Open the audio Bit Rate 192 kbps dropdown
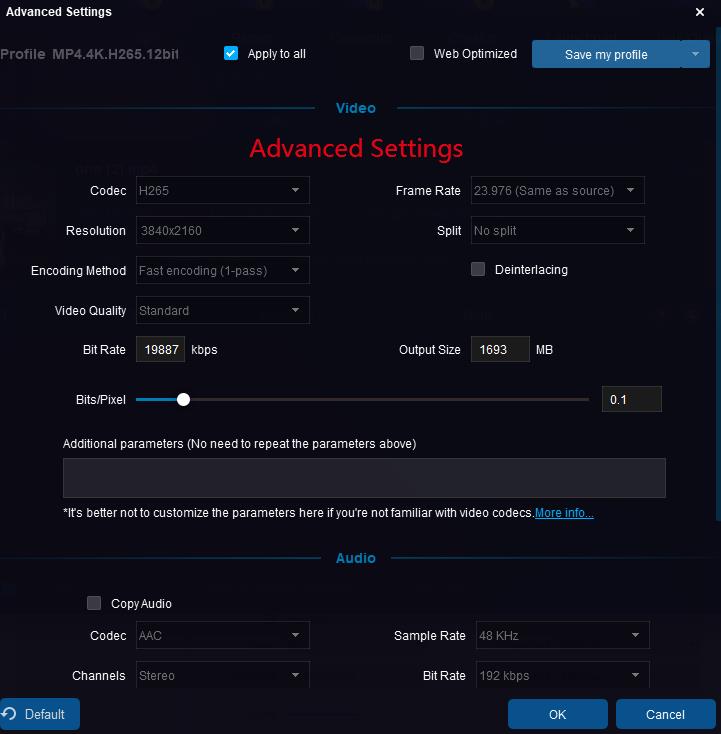Screen dimensions: 721x734 pyautogui.click(x=563, y=675)
